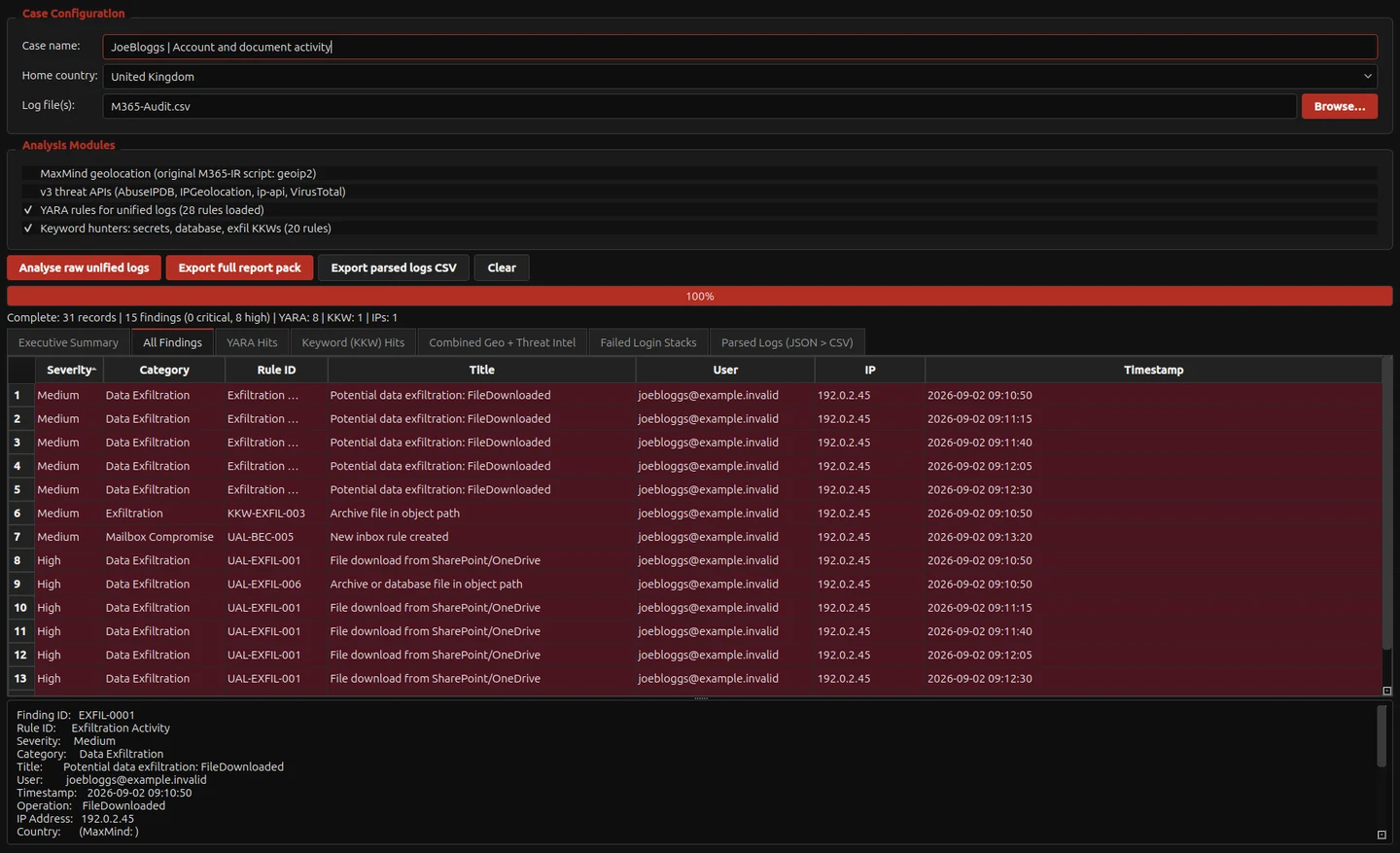Click the UAL-EXFIL-006 rule ID cell

tap(276, 584)
